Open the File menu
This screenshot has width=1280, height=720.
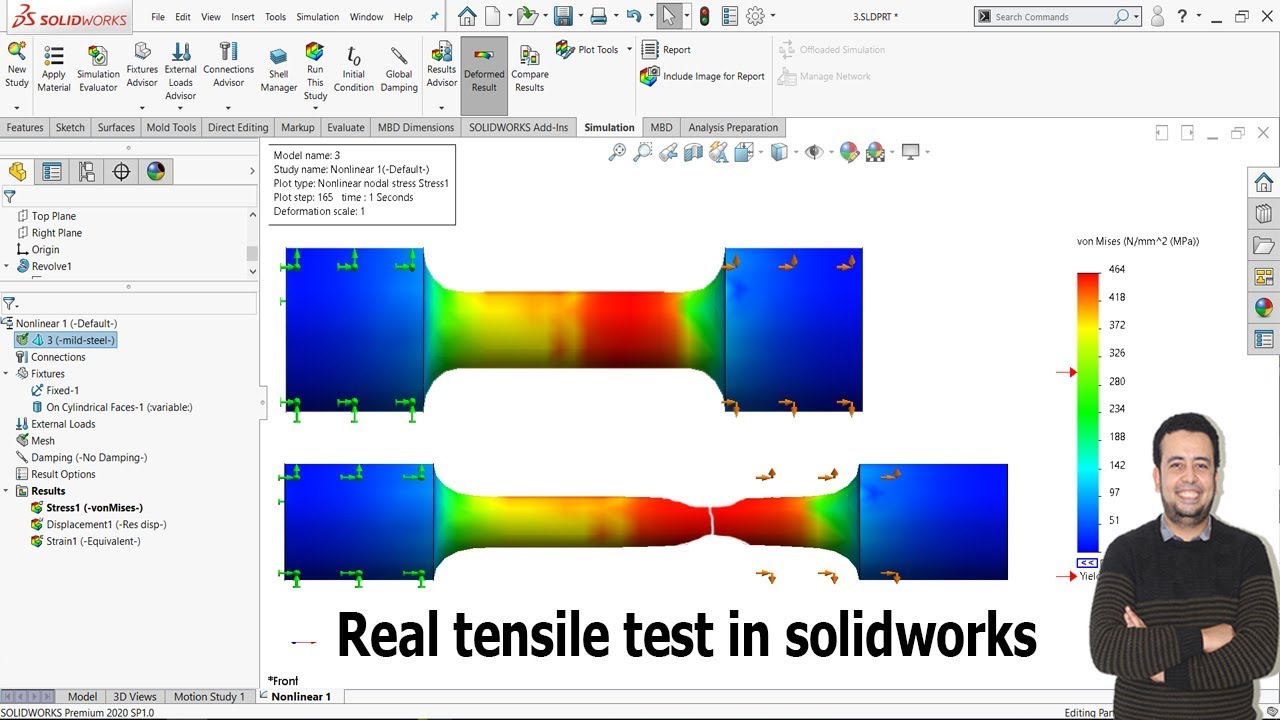point(158,17)
